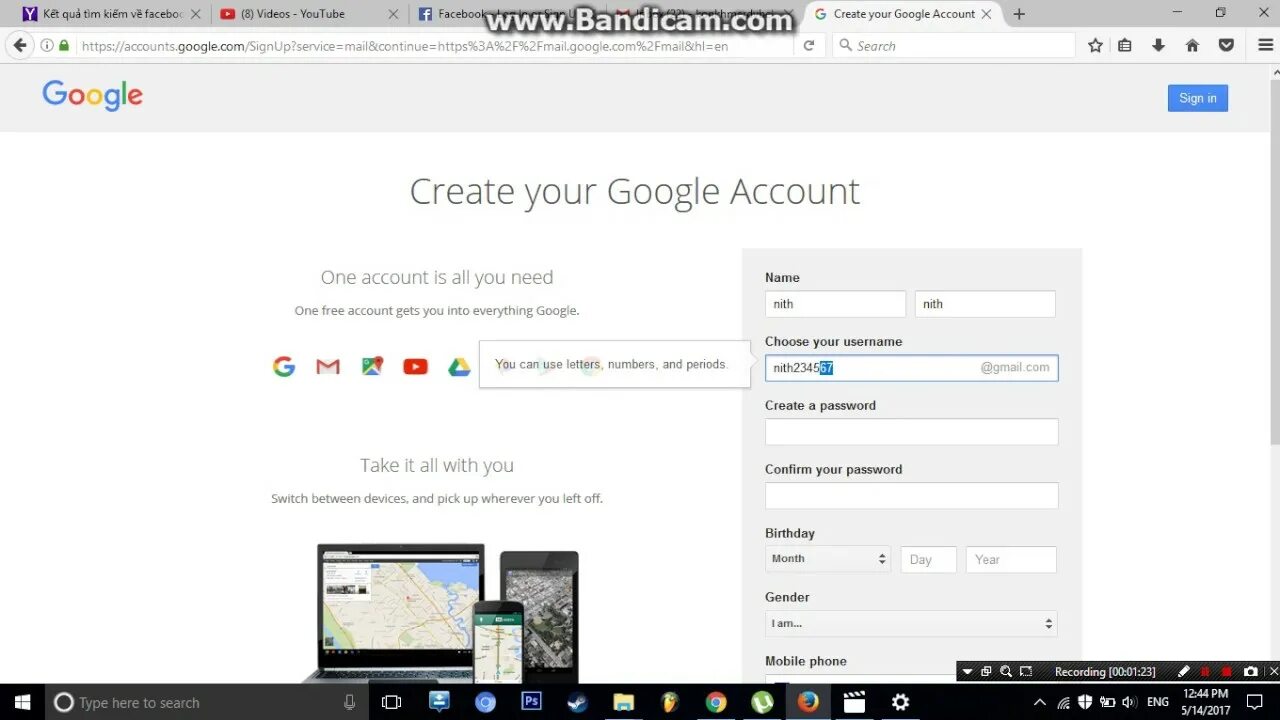Image resolution: width=1280 pixels, height=720 pixels.
Task: Switch to the Facebook login tab
Action: (506, 14)
